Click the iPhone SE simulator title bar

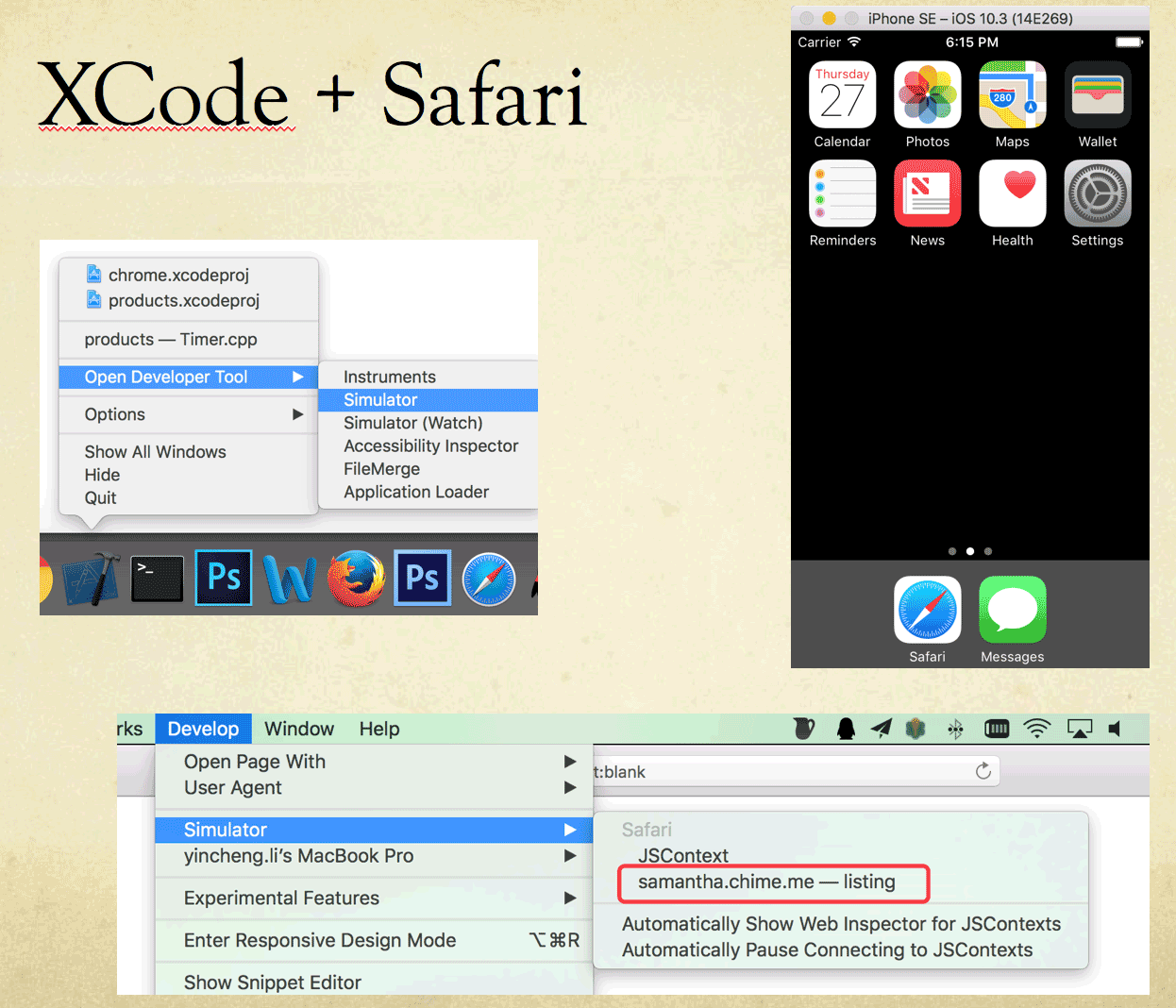(x=970, y=18)
